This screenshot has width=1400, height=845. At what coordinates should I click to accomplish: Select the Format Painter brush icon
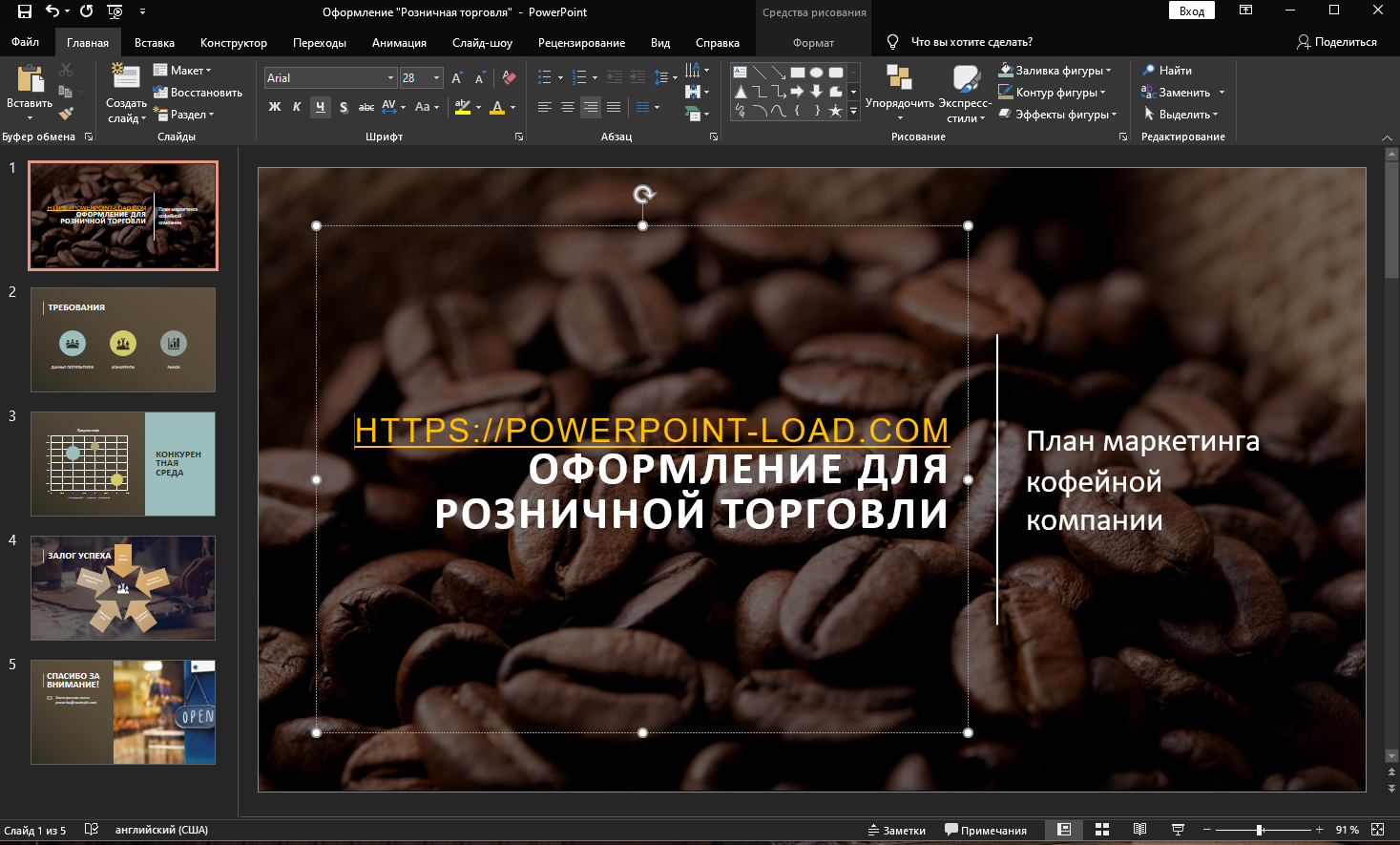coord(65,114)
